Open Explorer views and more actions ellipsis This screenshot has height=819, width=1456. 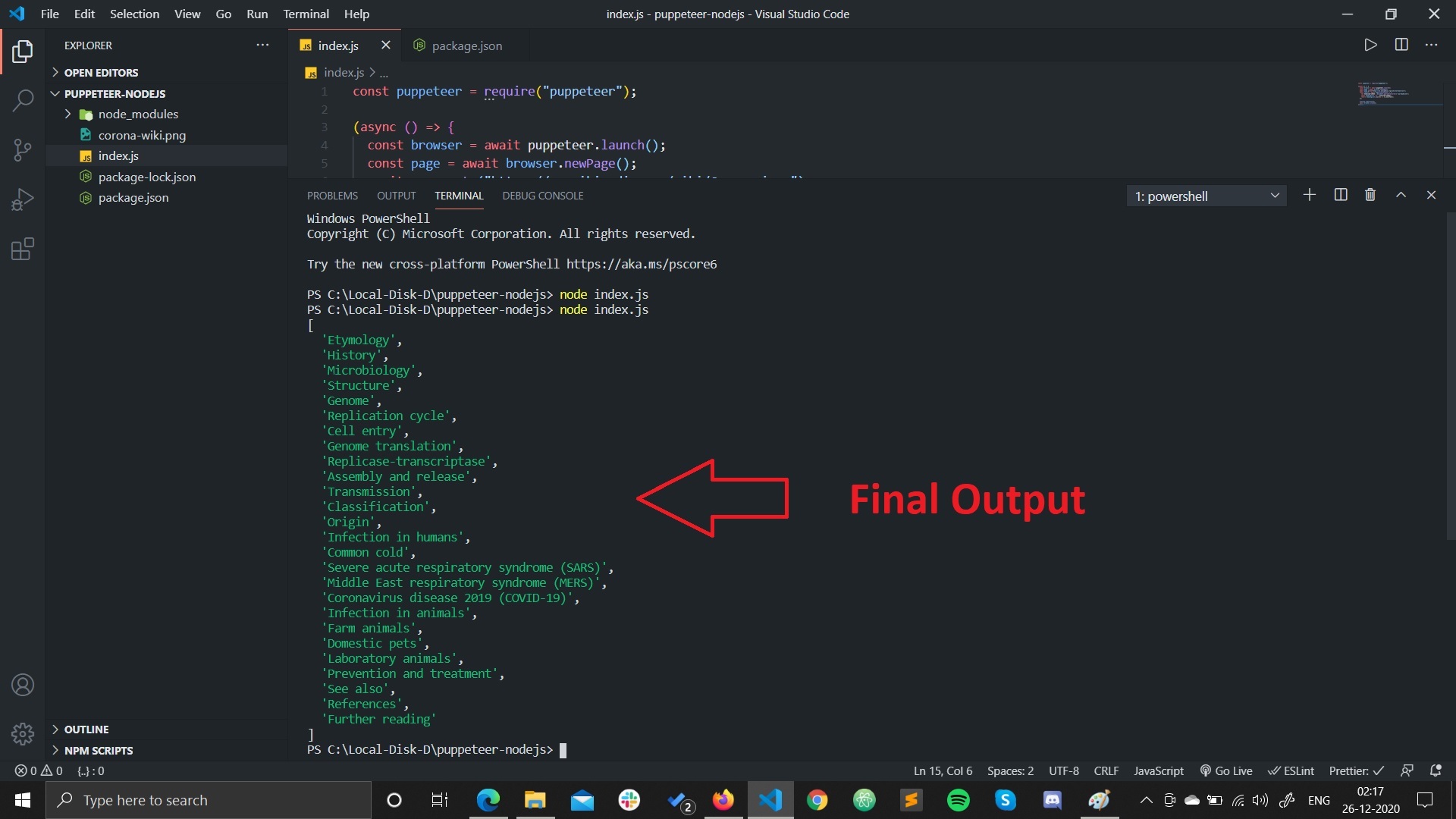pyautogui.click(x=262, y=45)
